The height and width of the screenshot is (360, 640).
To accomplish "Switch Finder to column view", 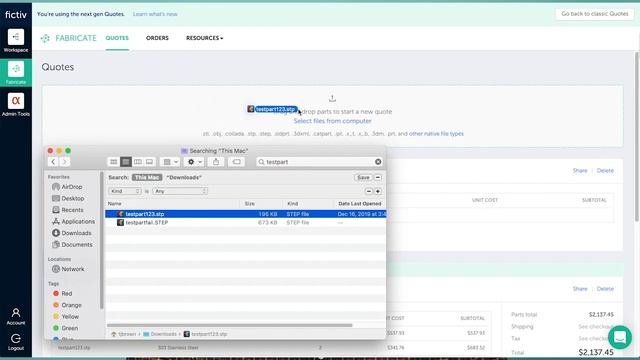I will click(x=138, y=162).
